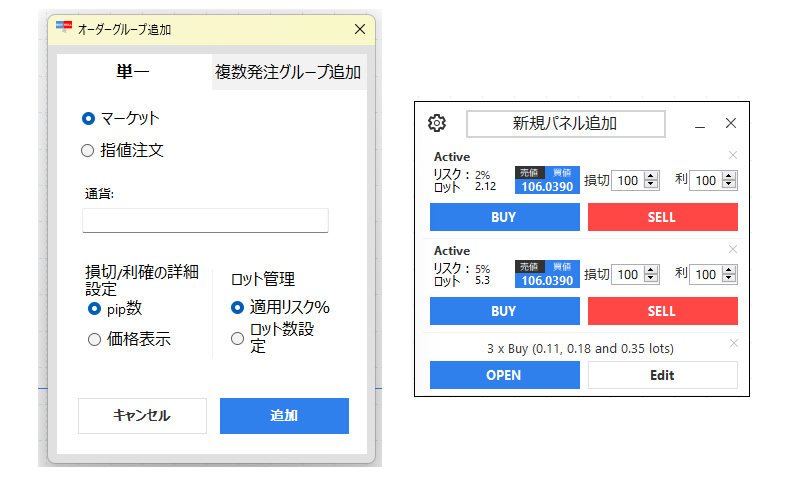Click SELL in the 2% risk panel
The width and height of the screenshot is (790, 485).
pos(662,217)
